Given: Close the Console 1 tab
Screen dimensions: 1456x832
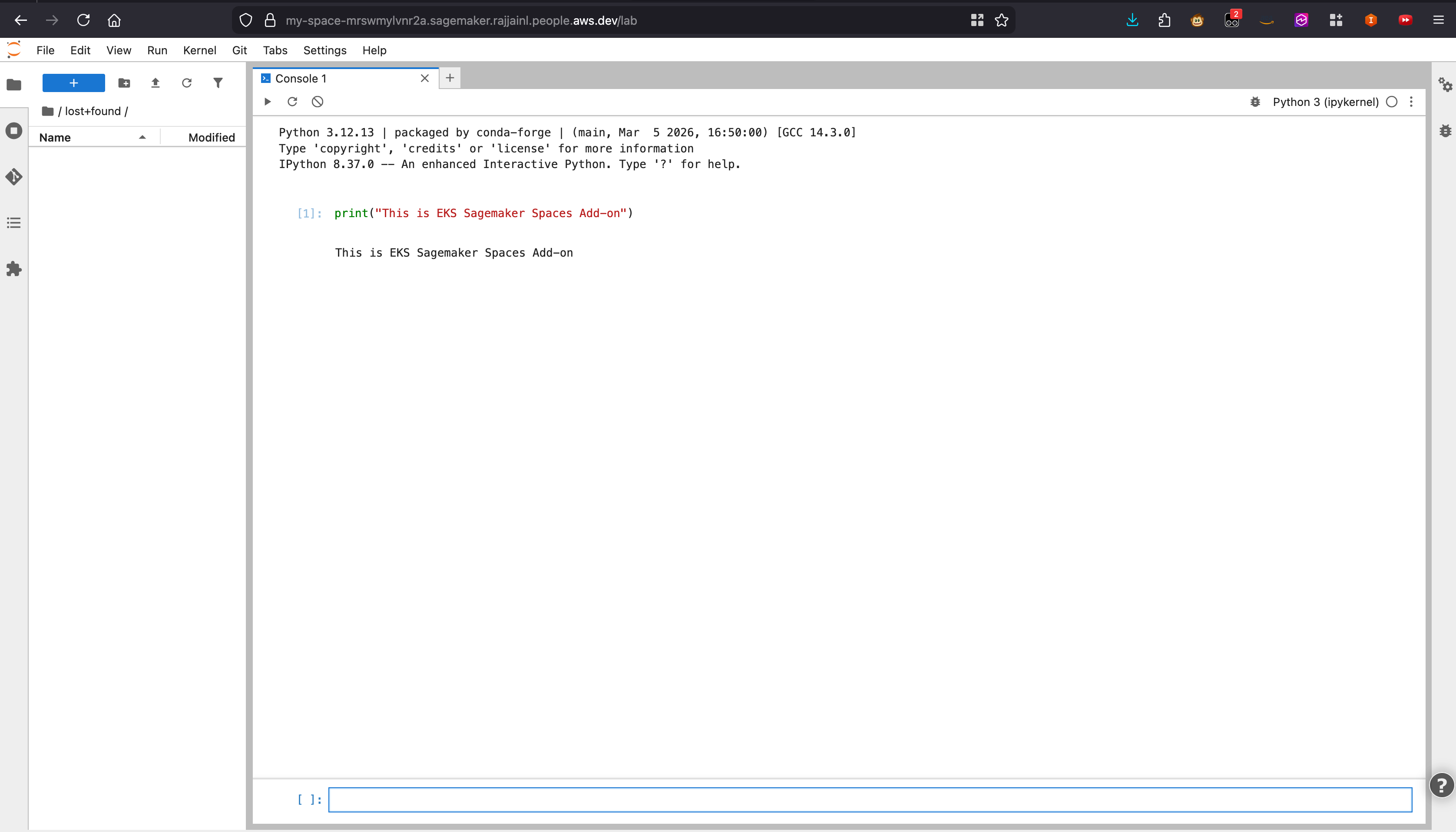Looking at the screenshot, I should coord(424,78).
